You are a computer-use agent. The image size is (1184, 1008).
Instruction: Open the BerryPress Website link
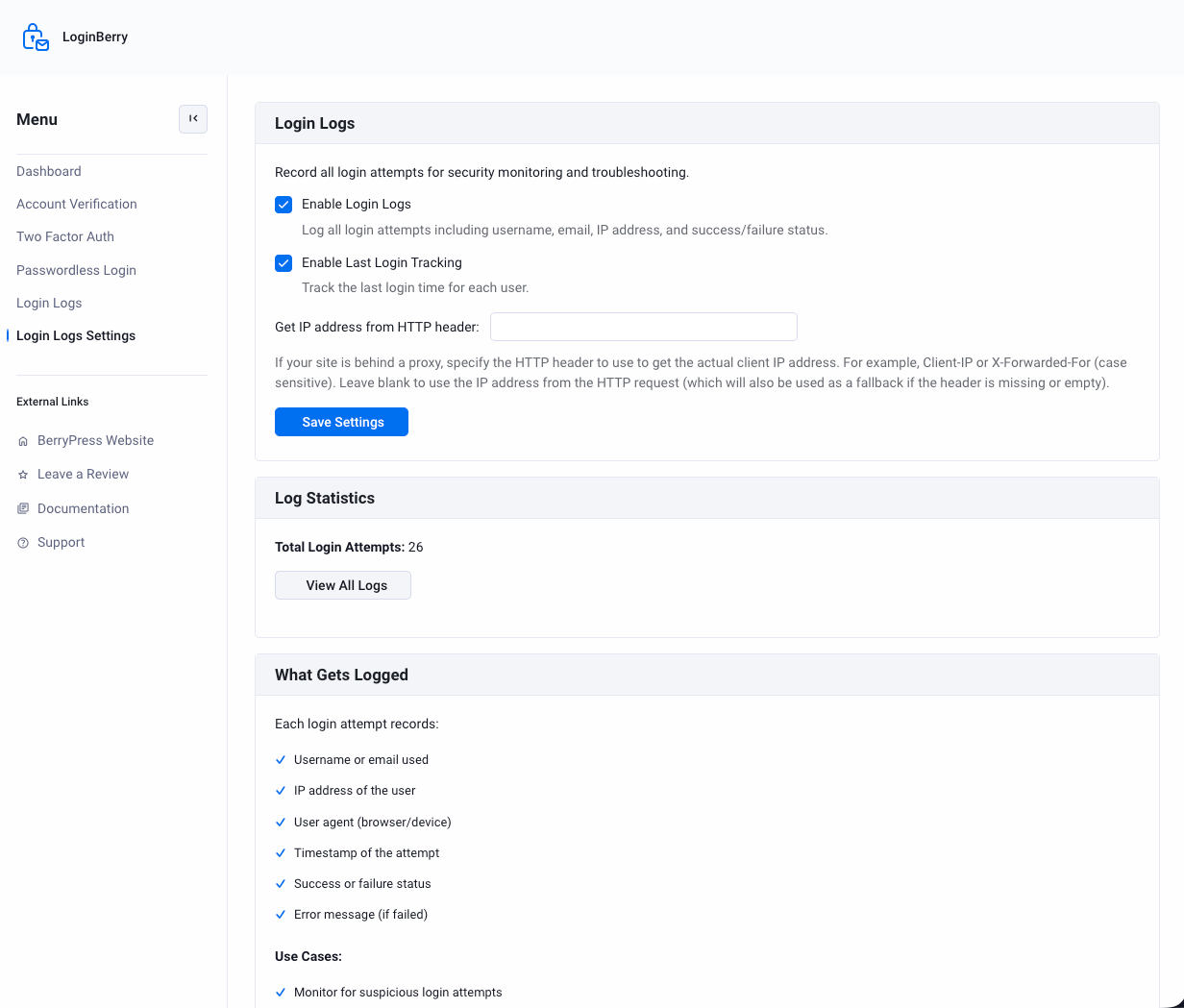pyautogui.click(x=96, y=440)
